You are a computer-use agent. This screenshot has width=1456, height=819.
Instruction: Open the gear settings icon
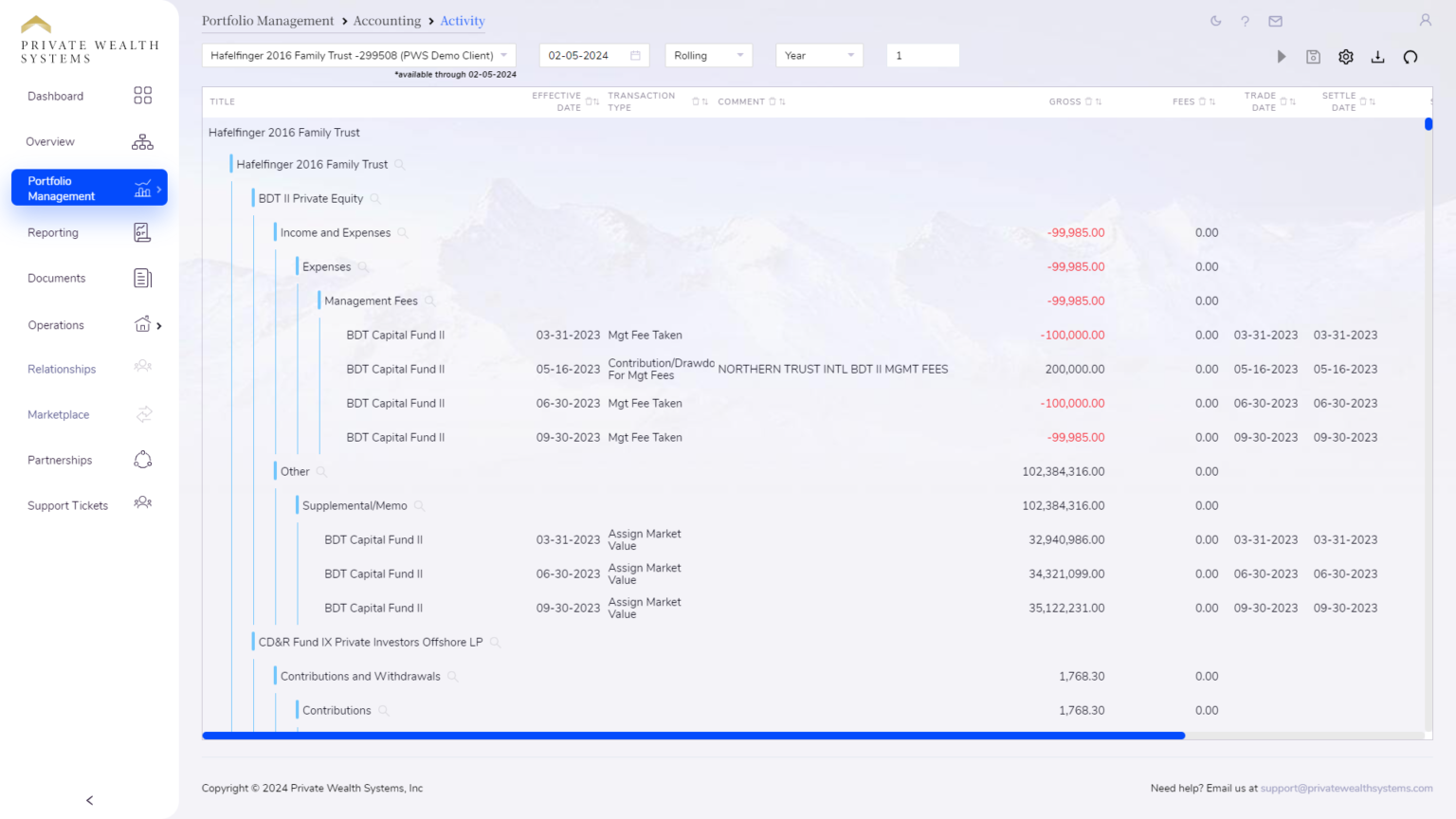[x=1345, y=57]
